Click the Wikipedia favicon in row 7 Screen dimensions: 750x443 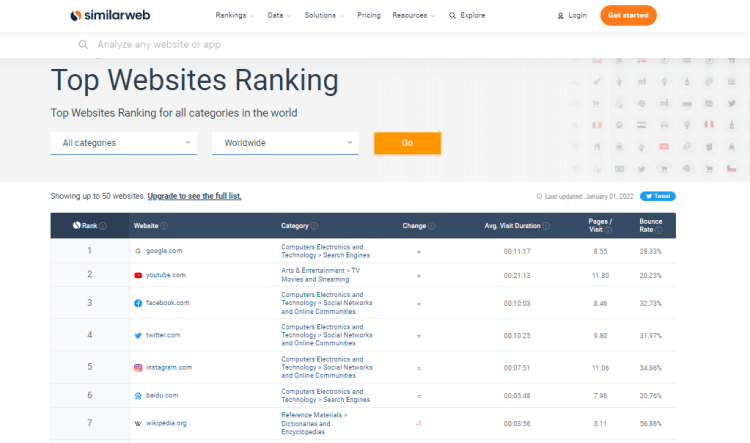coord(138,423)
